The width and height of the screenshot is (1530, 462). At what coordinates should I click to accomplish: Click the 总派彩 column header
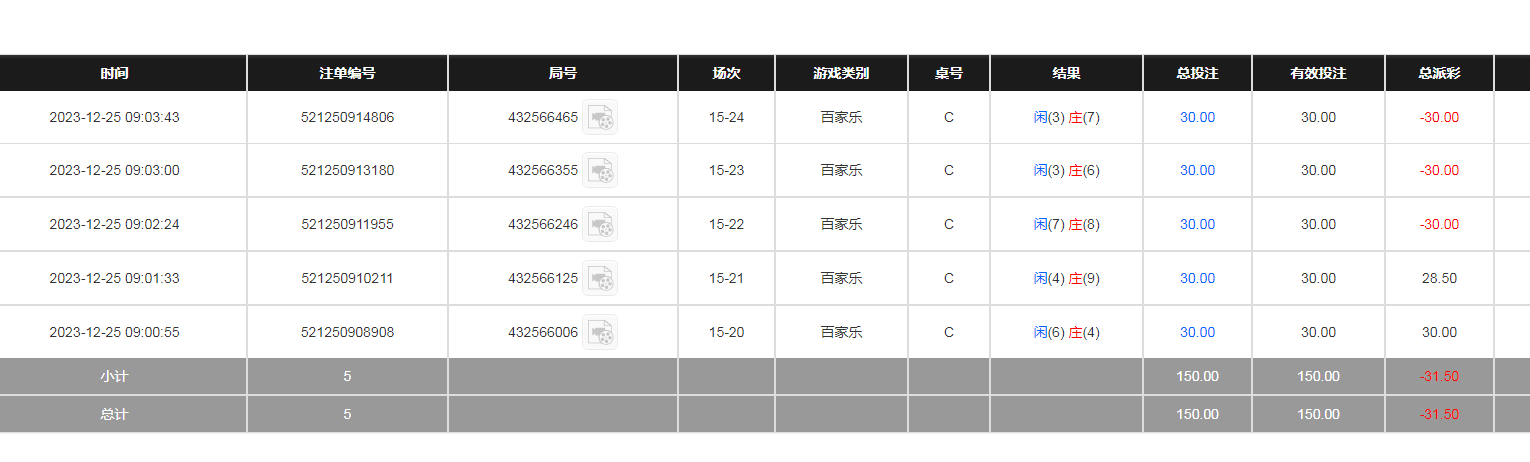tap(1439, 73)
